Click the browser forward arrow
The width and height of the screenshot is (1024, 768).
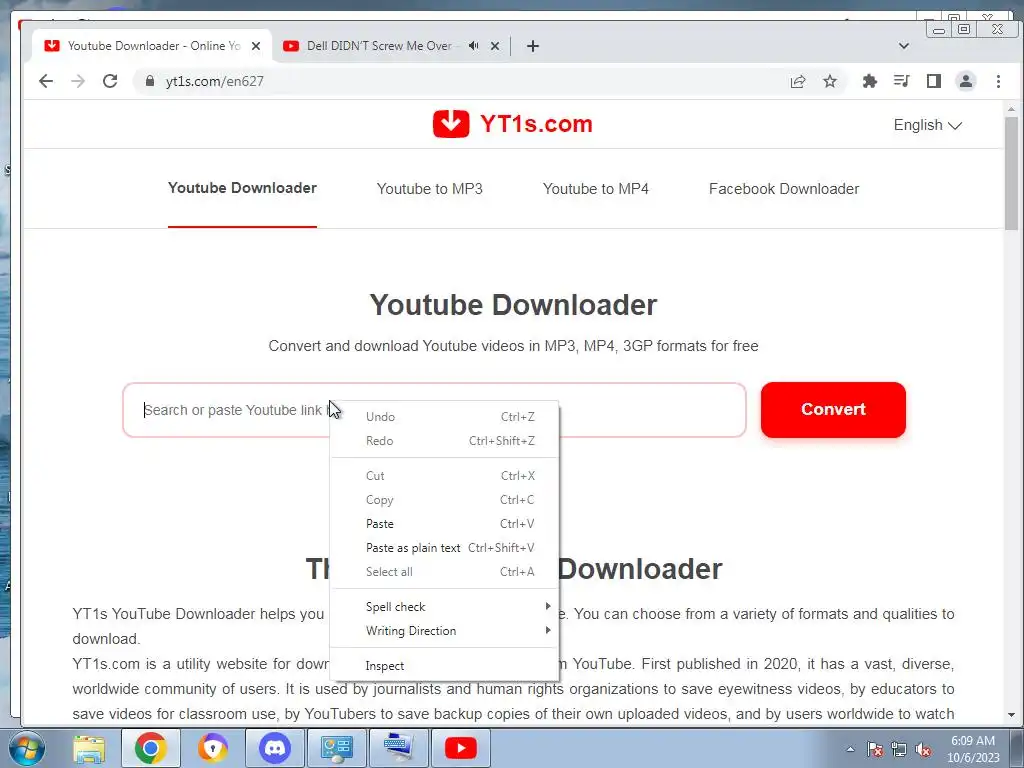tap(78, 81)
